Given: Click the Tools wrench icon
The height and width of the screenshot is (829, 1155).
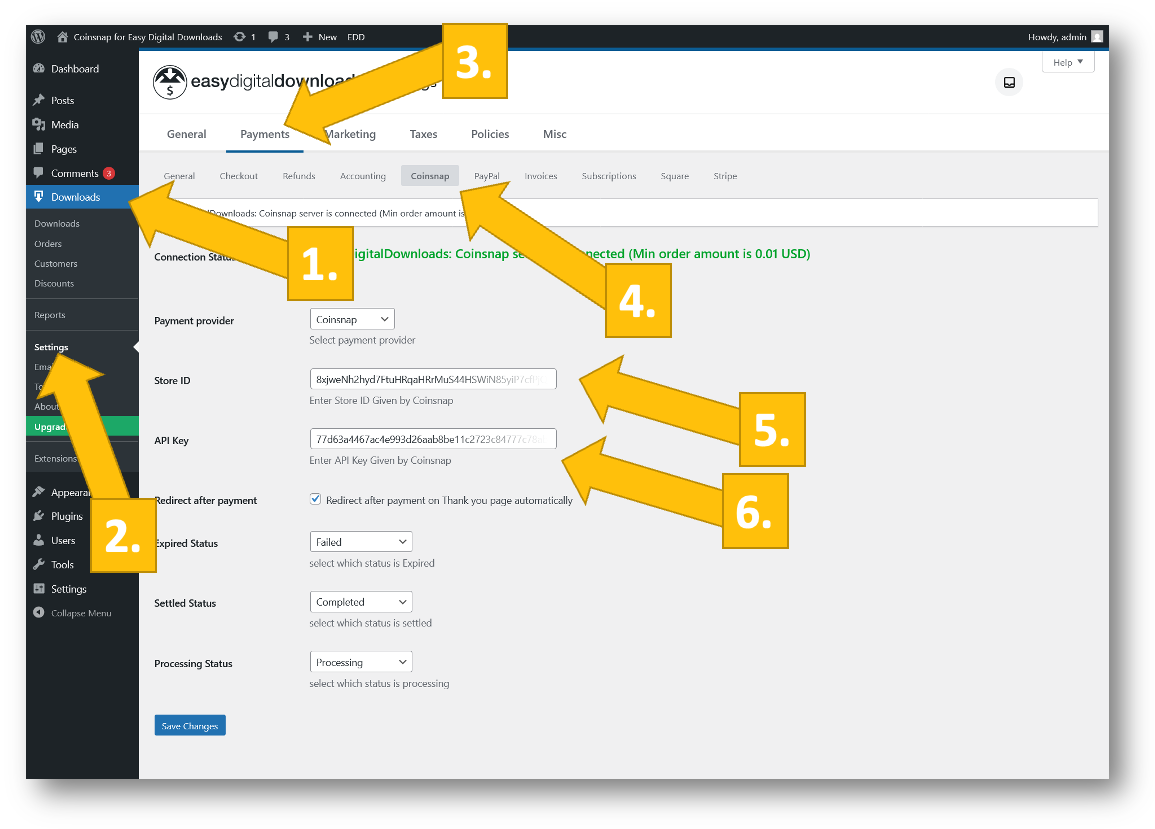Looking at the screenshot, I should point(39,564).
